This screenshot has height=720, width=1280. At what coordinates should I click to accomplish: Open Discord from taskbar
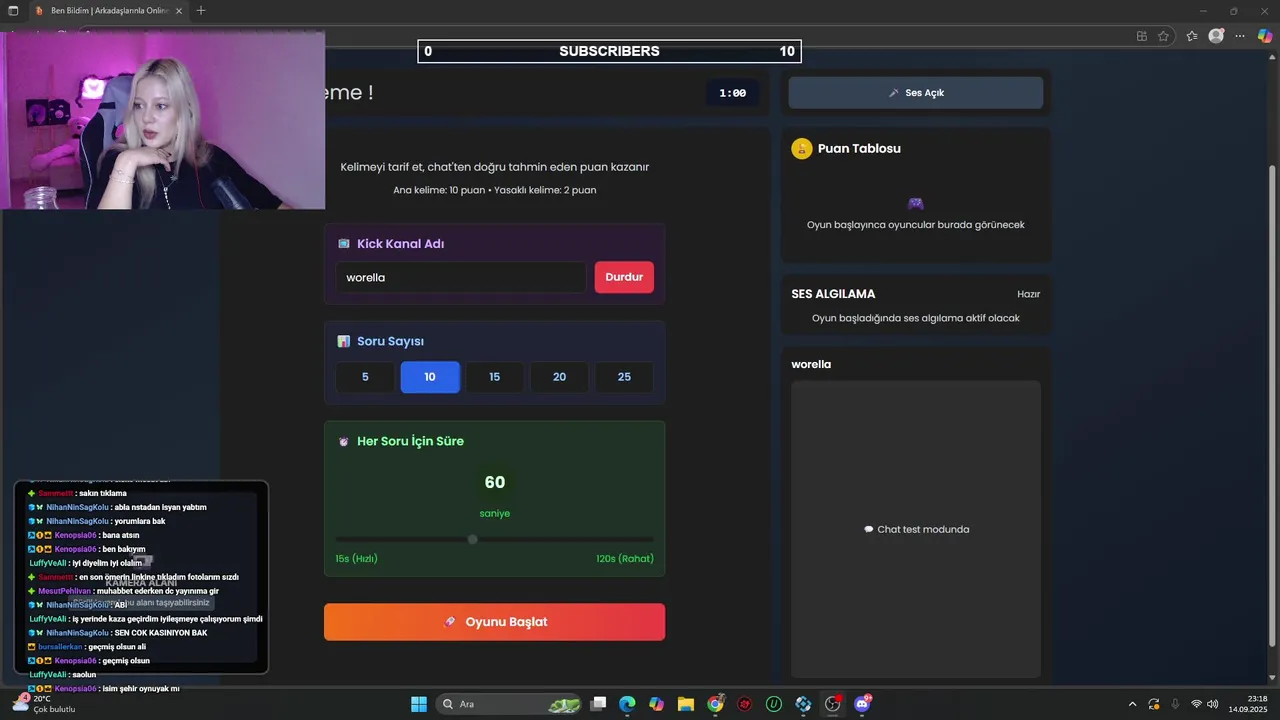point(862,704)
